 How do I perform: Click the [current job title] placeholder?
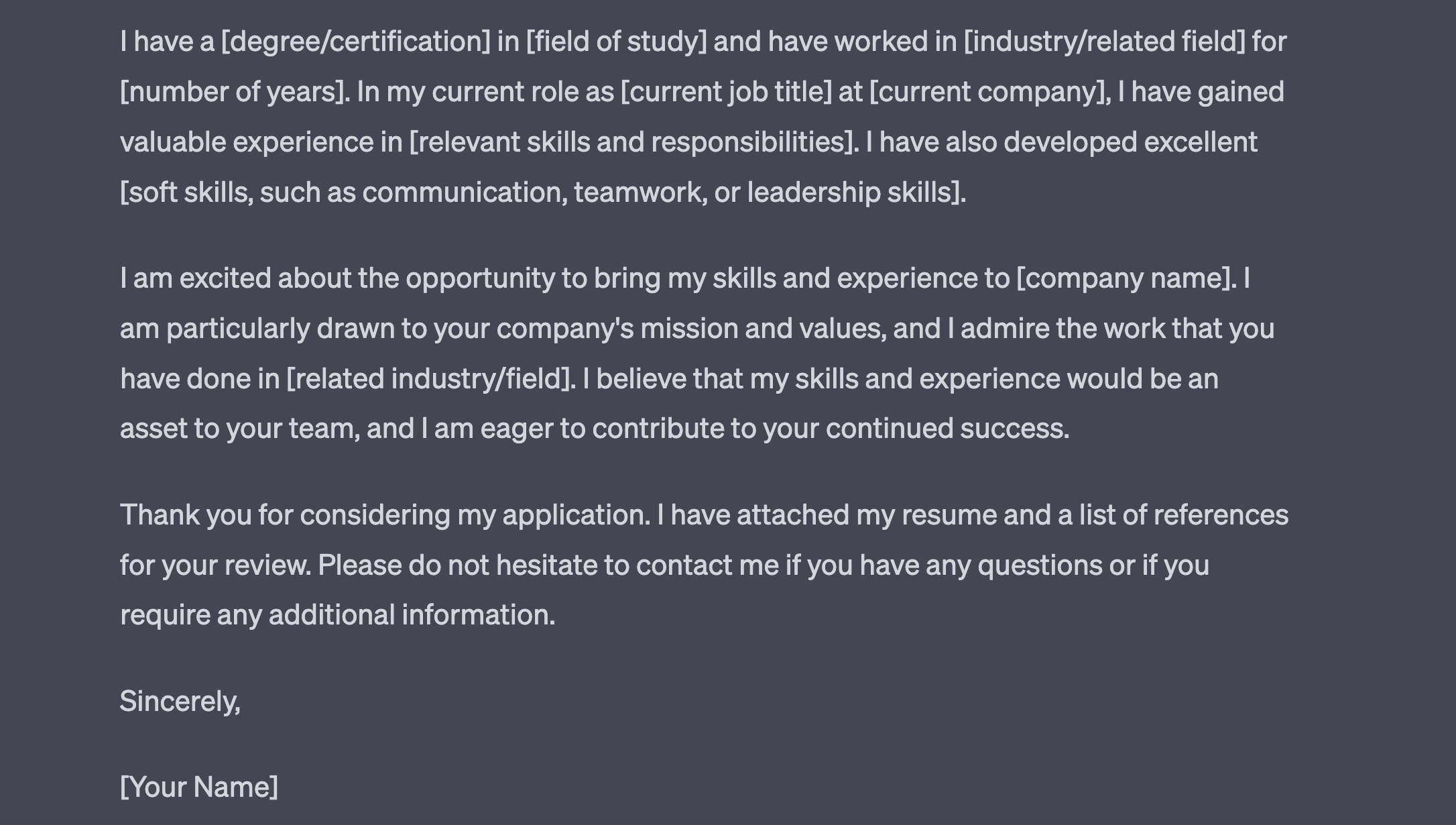click(726, 92)
